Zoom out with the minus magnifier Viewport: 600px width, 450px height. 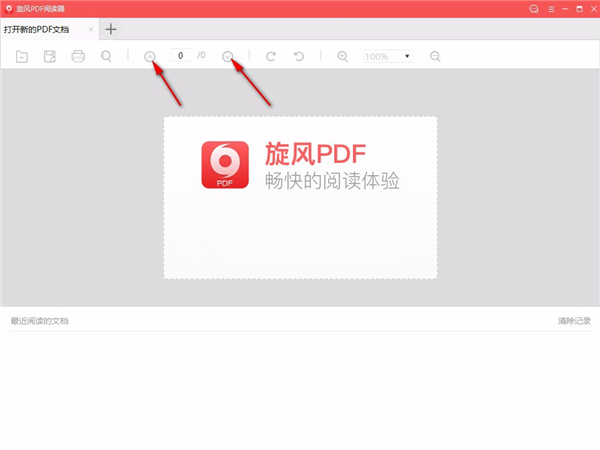click(435, 57)
